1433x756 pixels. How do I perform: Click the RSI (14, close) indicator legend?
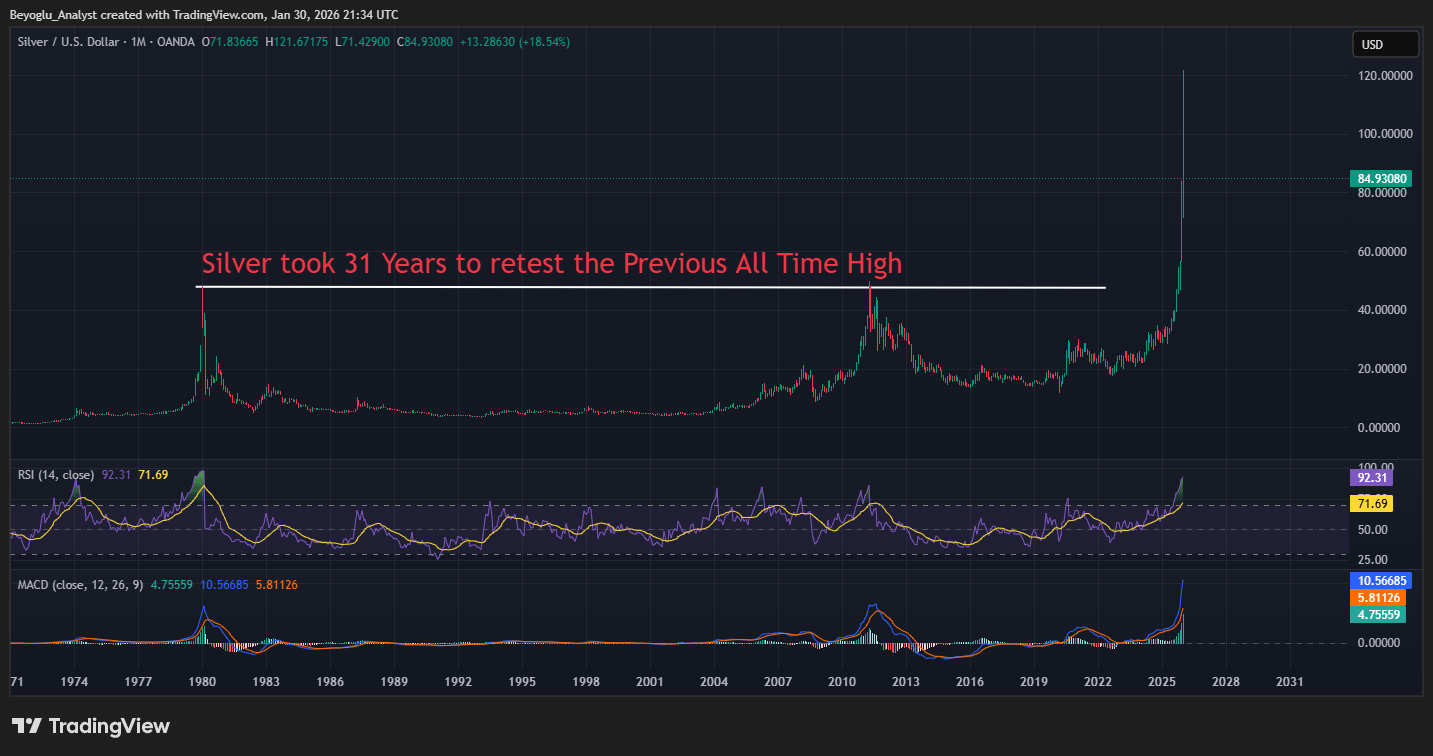56,475
